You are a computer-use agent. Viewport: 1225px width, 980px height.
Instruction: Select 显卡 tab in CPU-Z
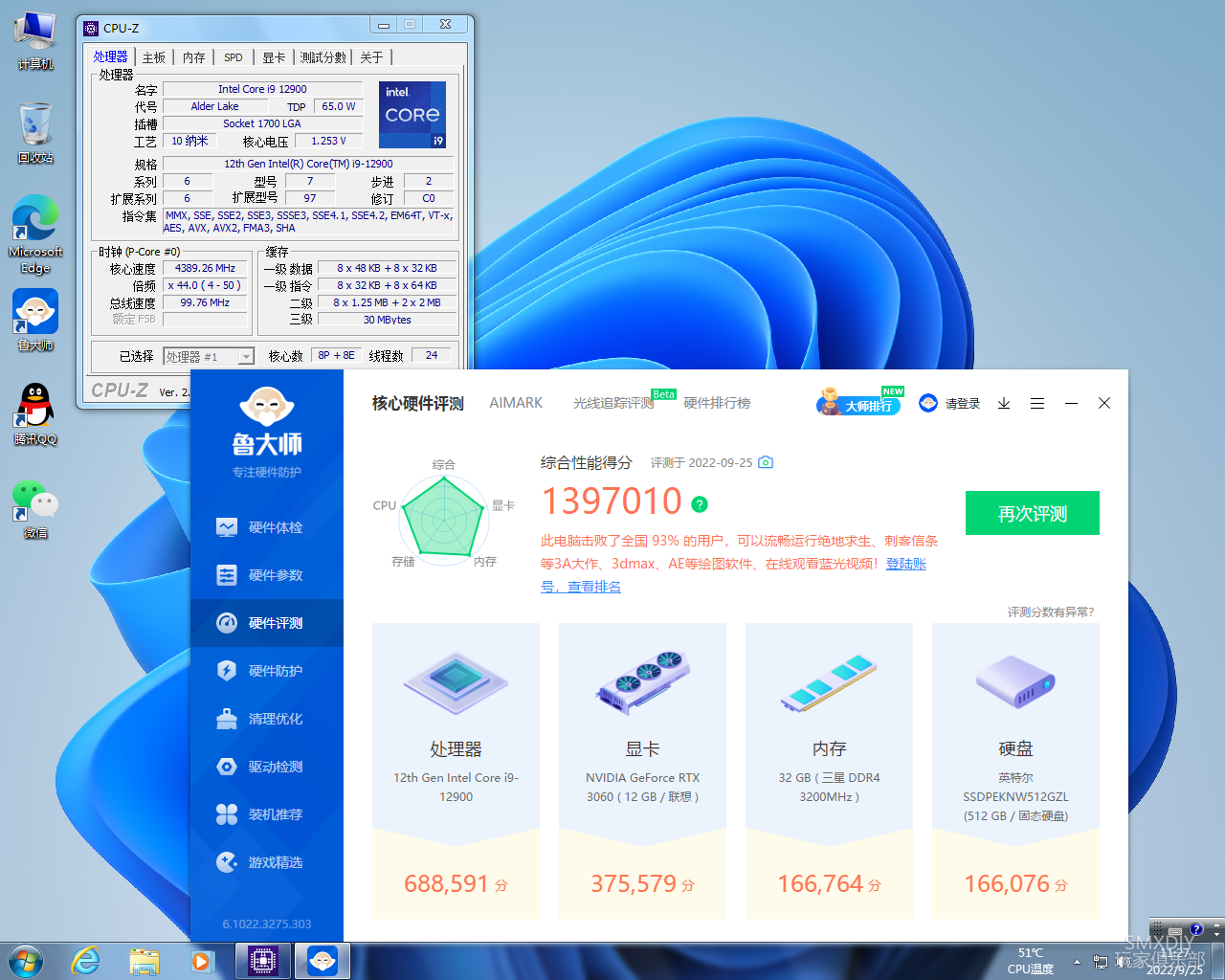pos(274,57)
